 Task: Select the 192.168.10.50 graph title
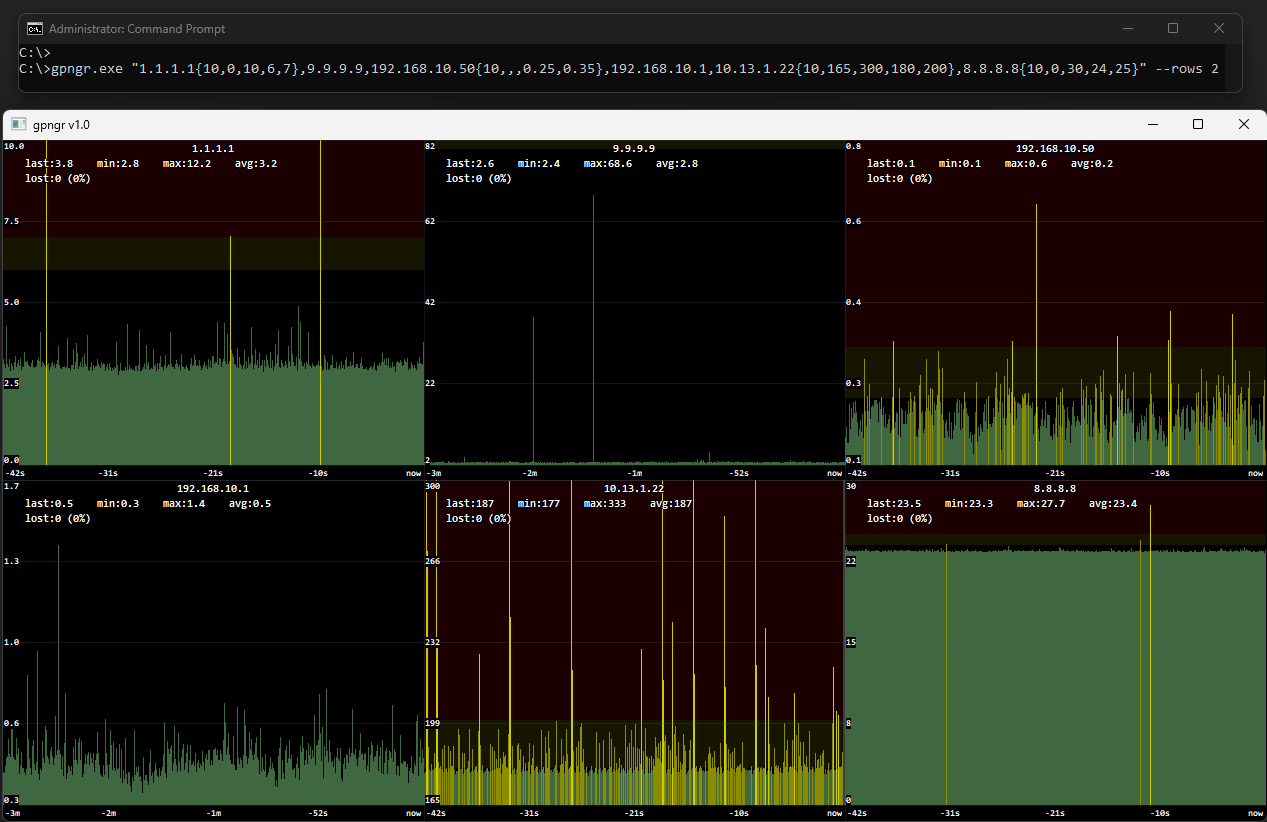coord(1055,148)
